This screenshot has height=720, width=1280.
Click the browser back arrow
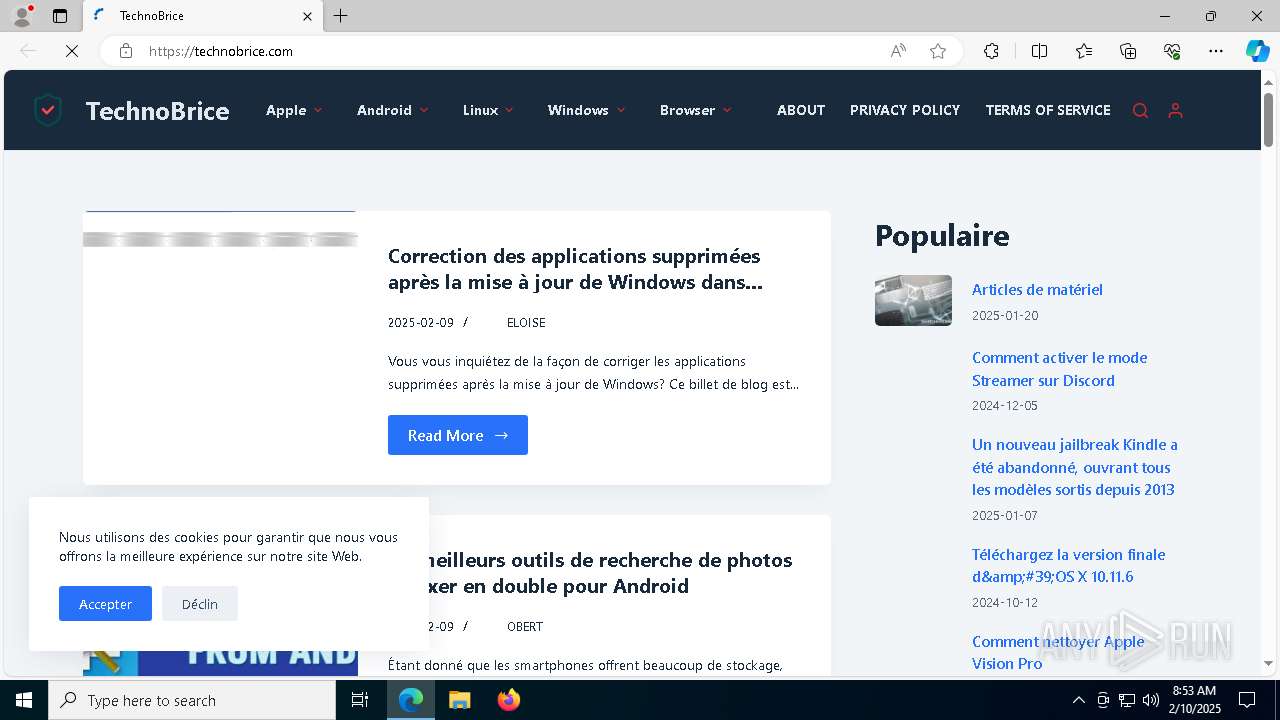(28, 51)
